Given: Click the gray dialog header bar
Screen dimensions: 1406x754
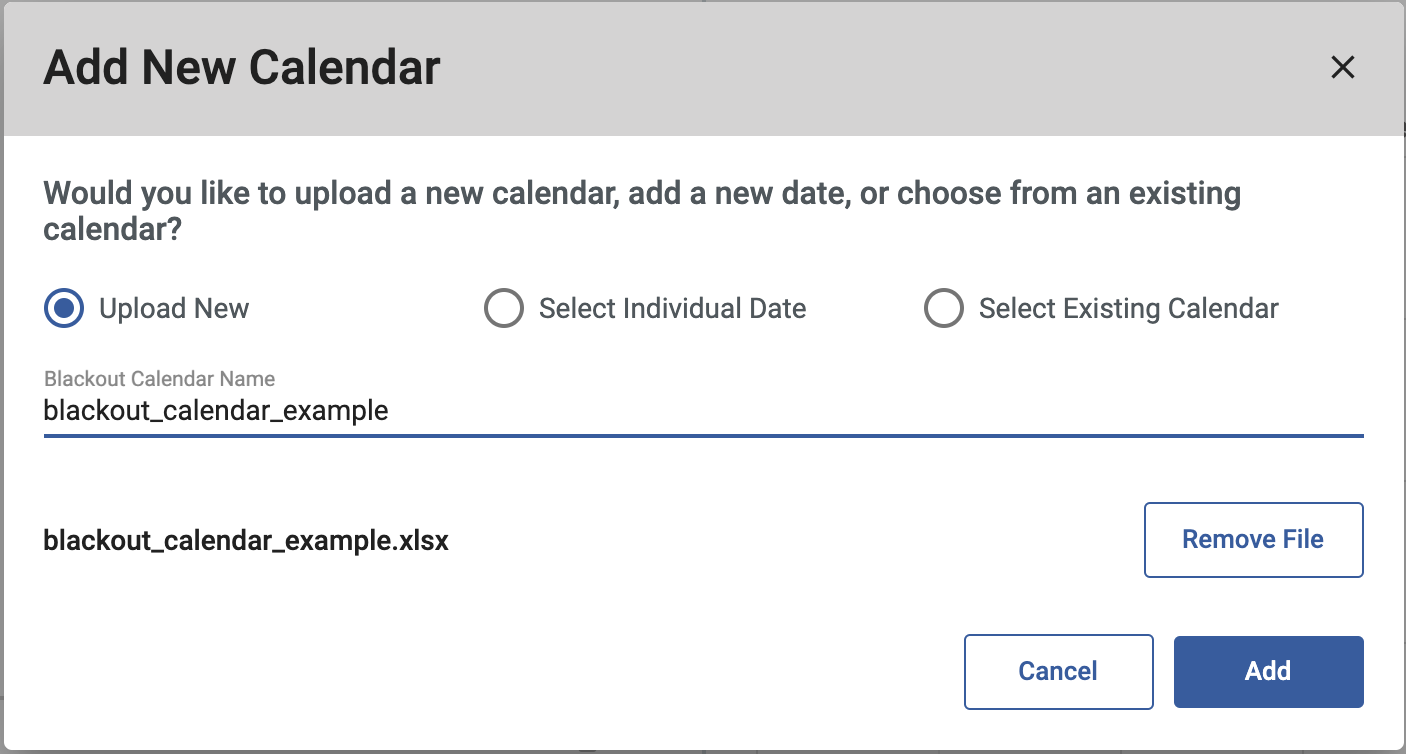Looking at the screenshot, I should point(800,68).
